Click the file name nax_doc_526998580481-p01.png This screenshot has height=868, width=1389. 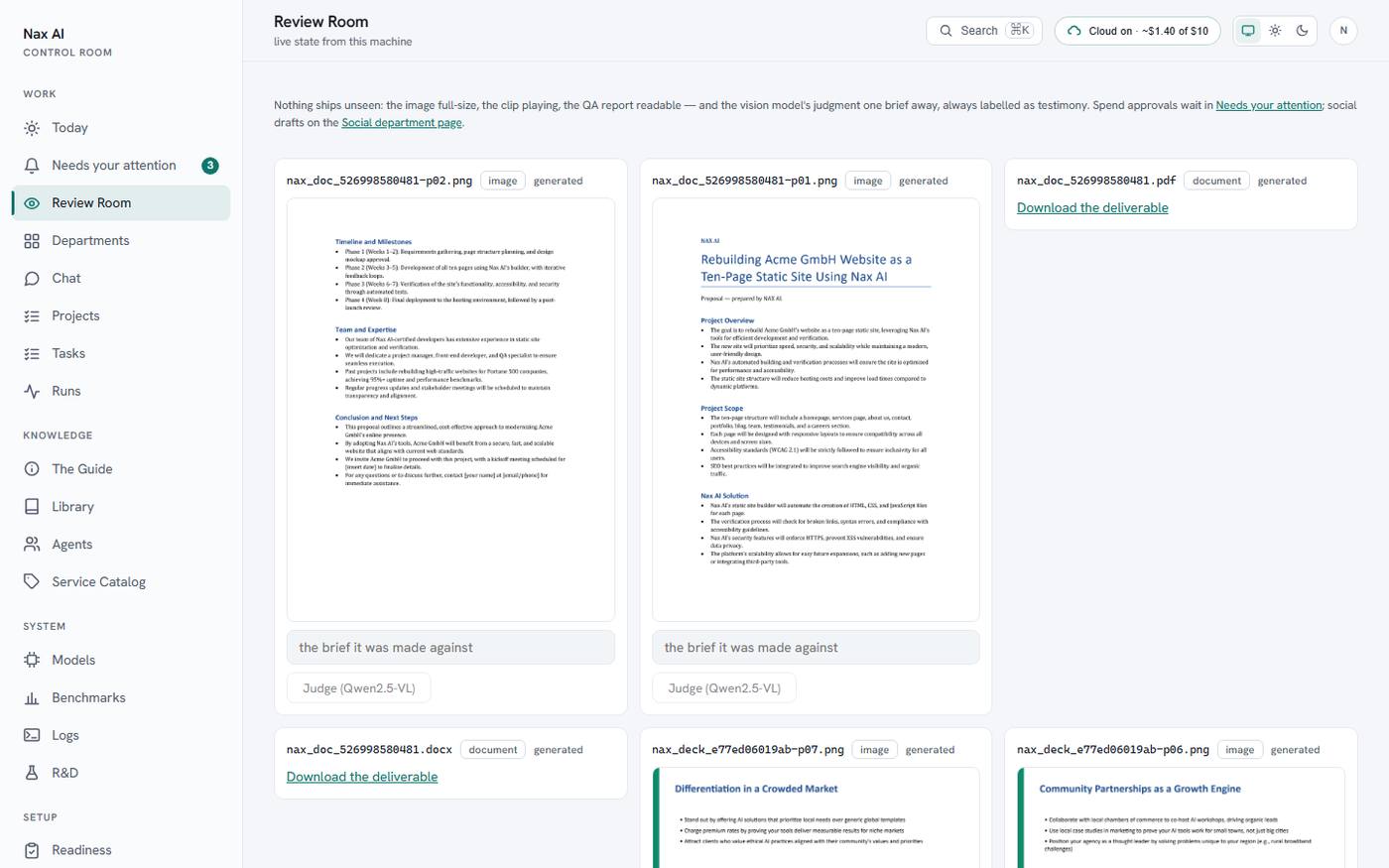click(x=744, y=182)
